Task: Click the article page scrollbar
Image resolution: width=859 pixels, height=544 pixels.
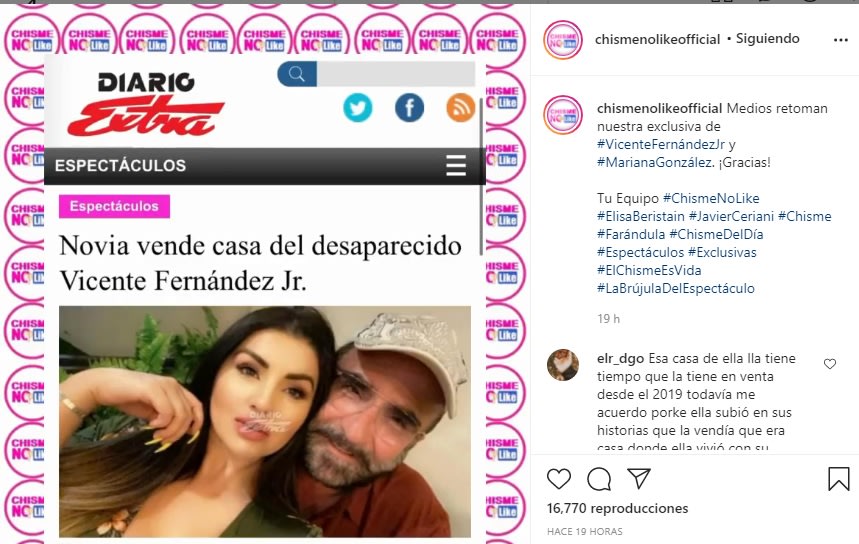Action: pyautogui.click(x=482, y=176)
